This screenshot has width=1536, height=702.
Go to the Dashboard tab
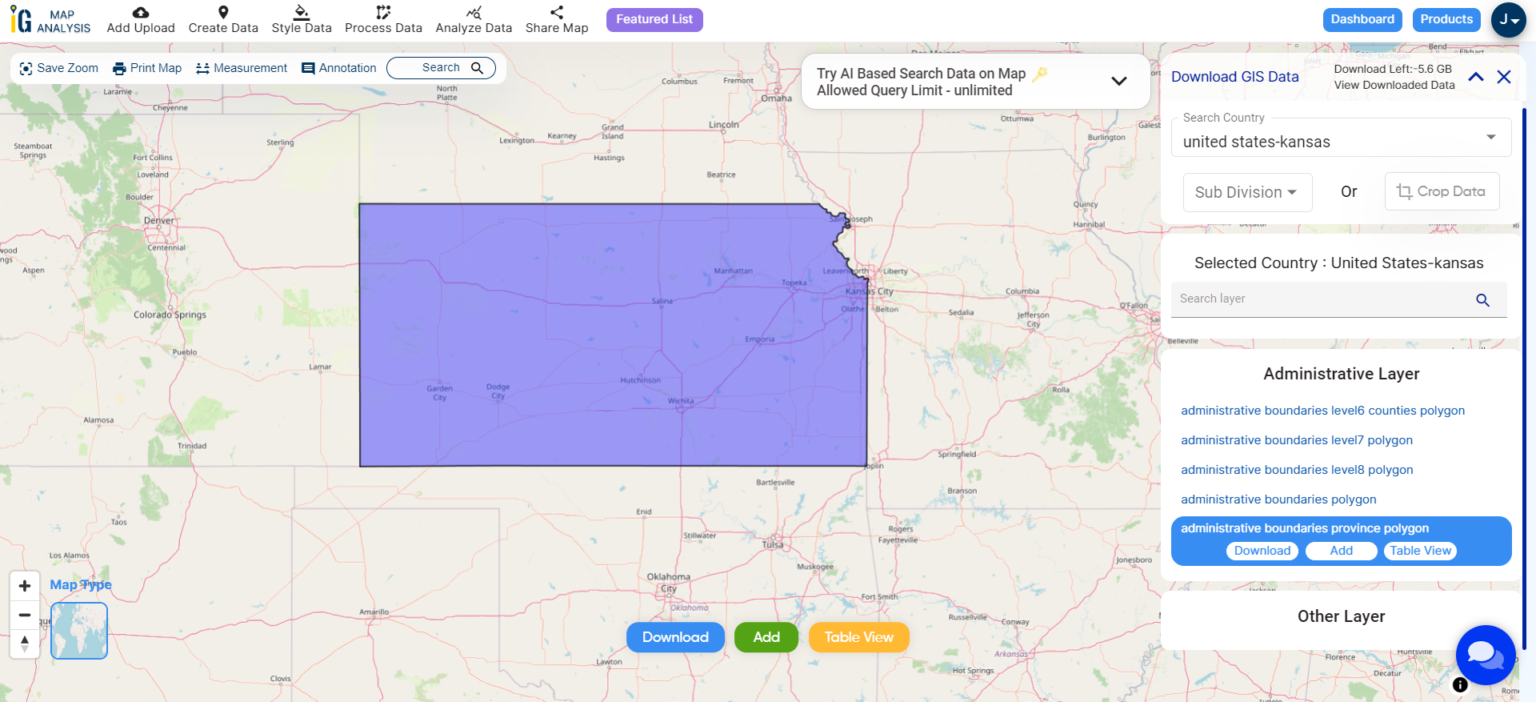pyautogui.click(x=1362, y=19)
